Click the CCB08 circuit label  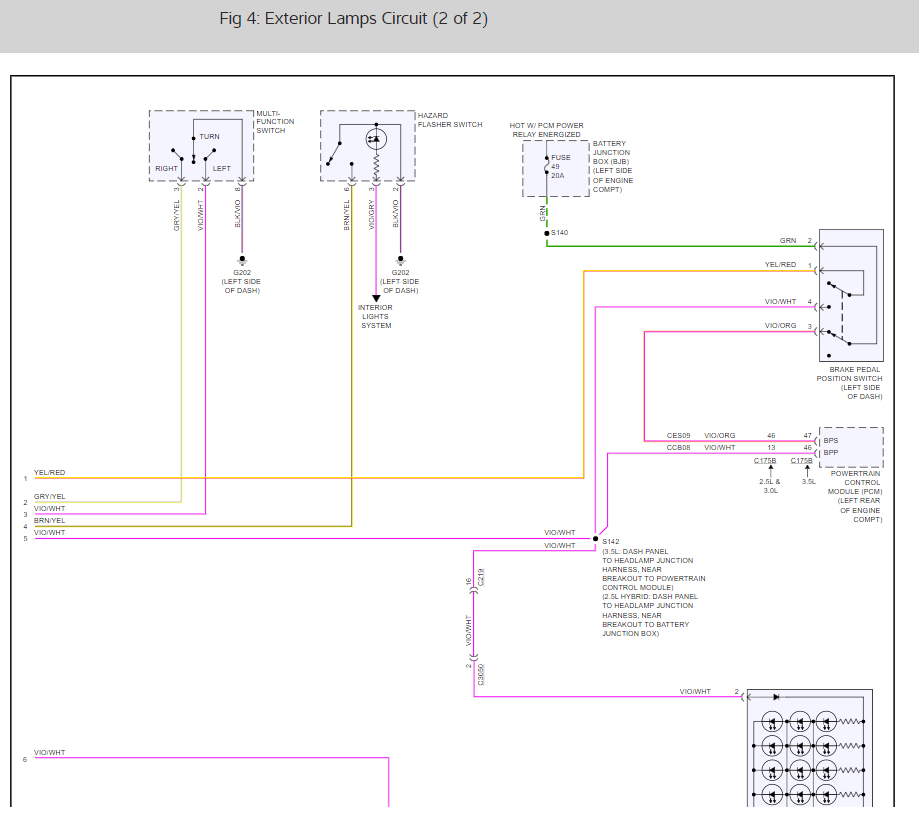point(678,448)
